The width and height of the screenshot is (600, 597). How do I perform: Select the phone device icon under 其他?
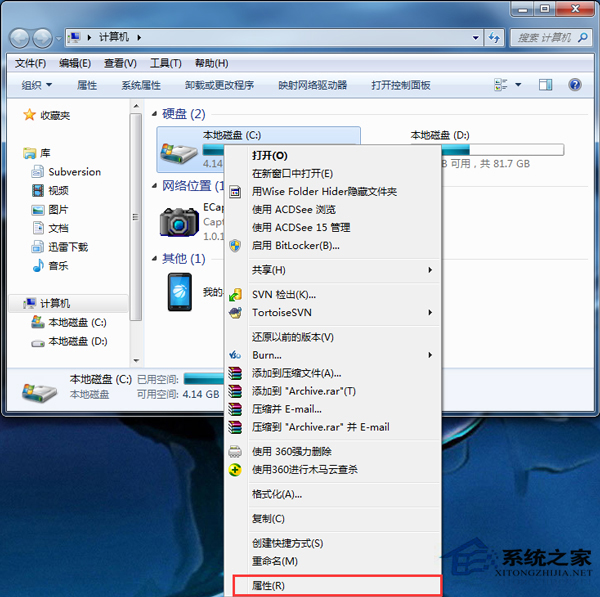tap(179, 292)
